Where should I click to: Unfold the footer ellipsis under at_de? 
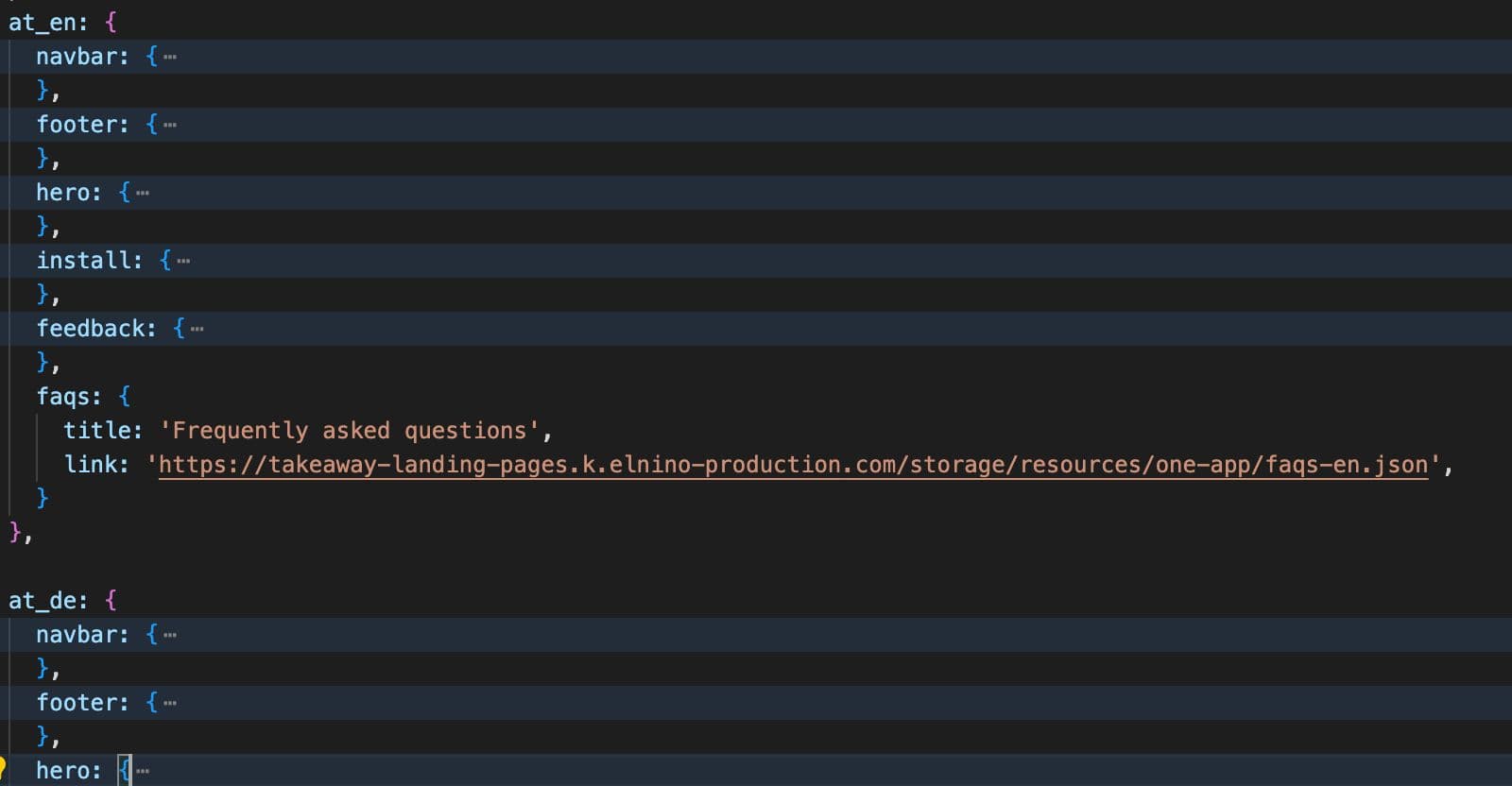[170, 703]
